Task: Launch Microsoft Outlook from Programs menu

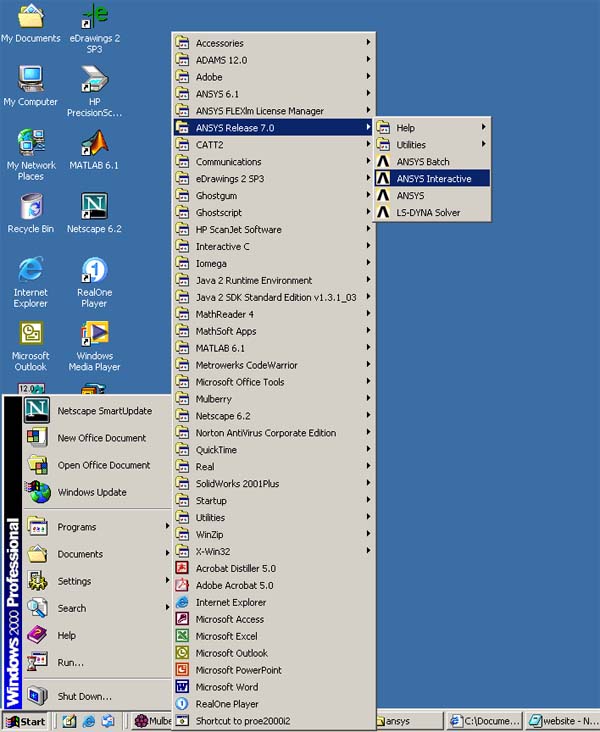Action: (274, 653)
